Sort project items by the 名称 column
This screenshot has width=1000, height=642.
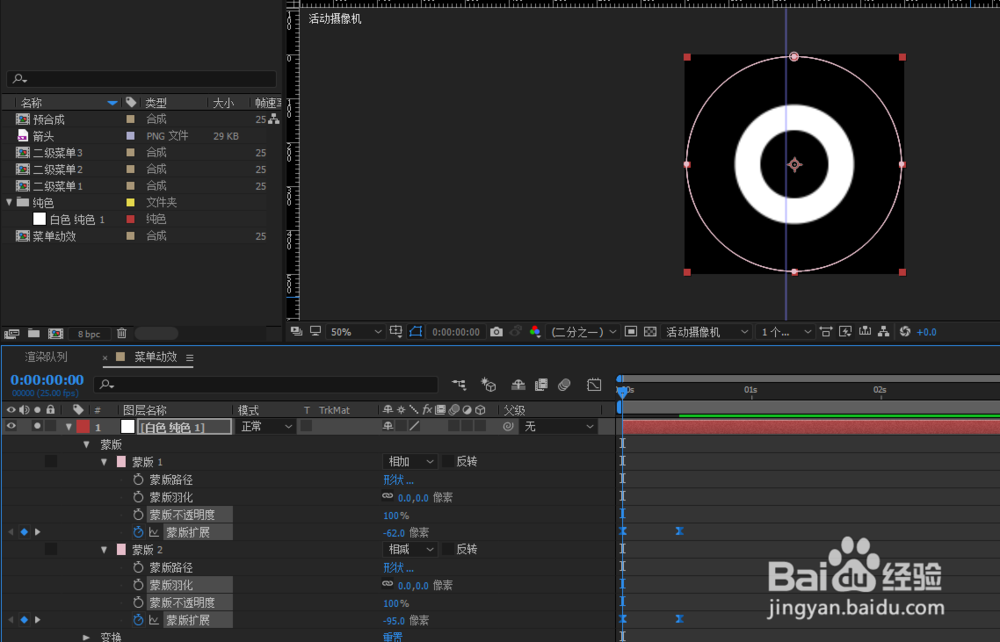coord(31,103)
